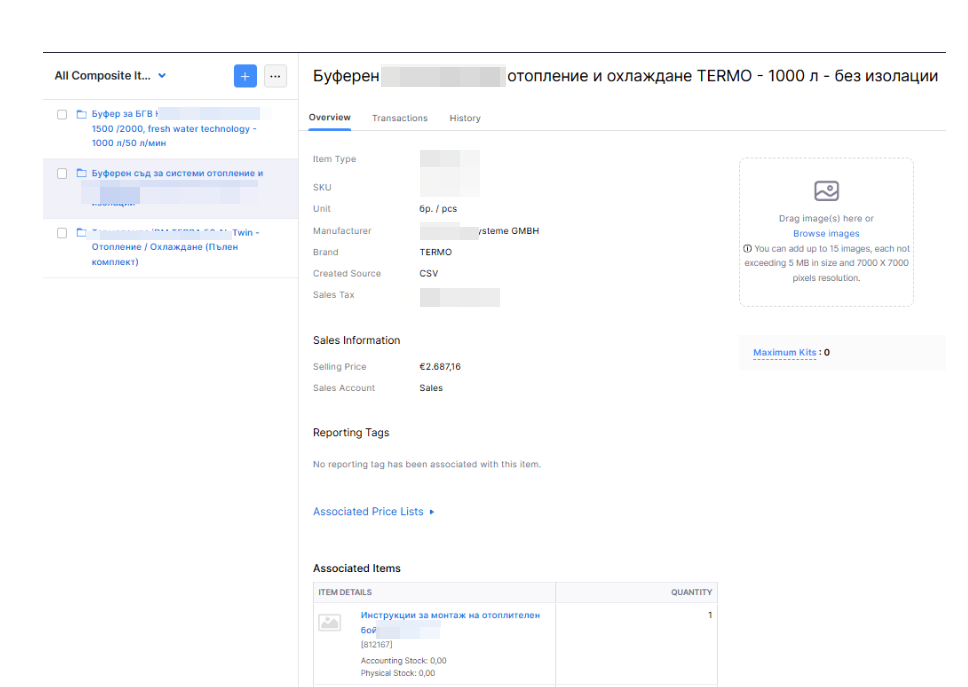Tick the checkbox next to the Twin комплект item
The width and height of the screenshot is (968, 687).
[x=62, y=230]
